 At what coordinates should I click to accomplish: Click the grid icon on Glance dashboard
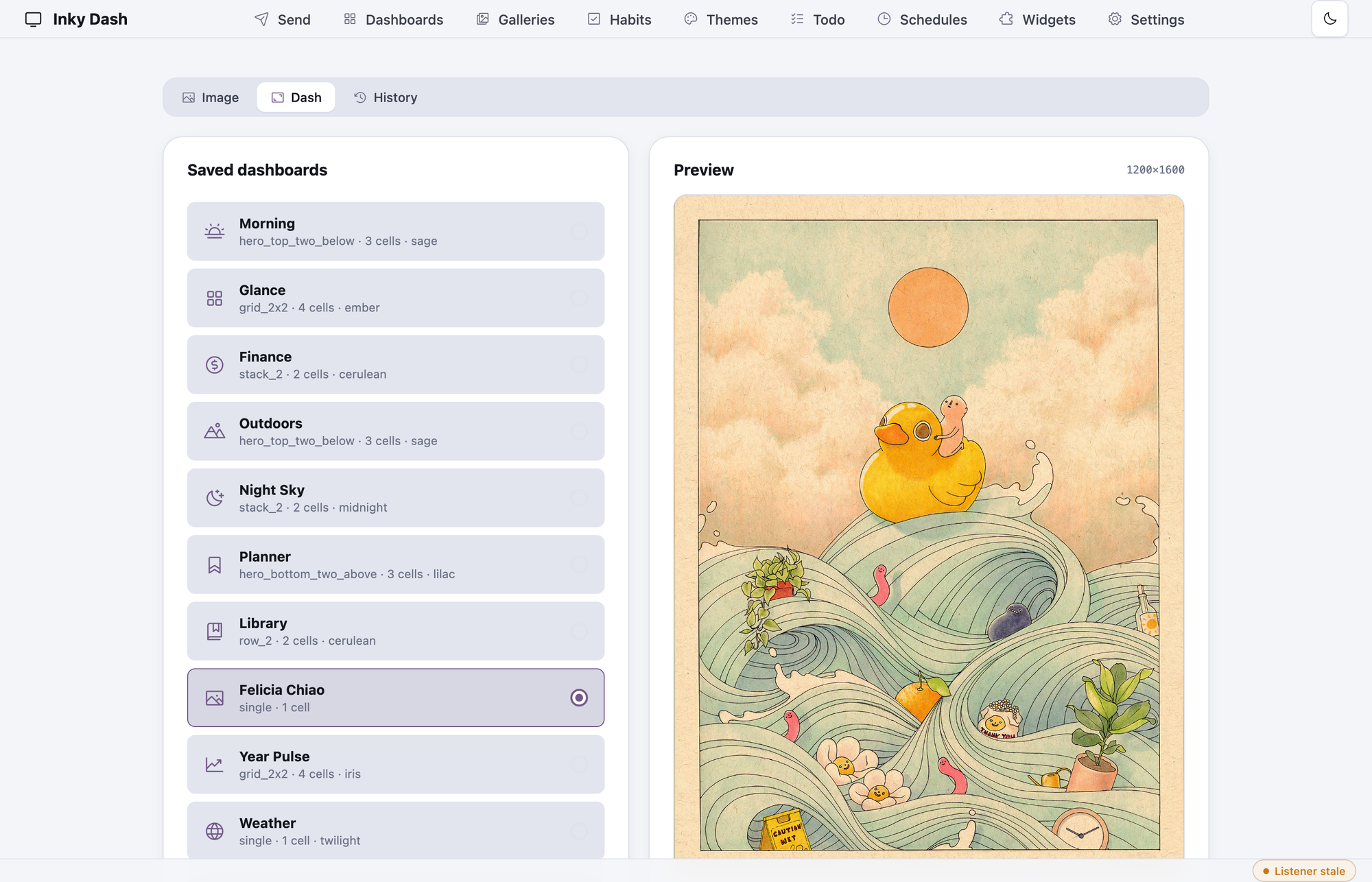(215, 298)
